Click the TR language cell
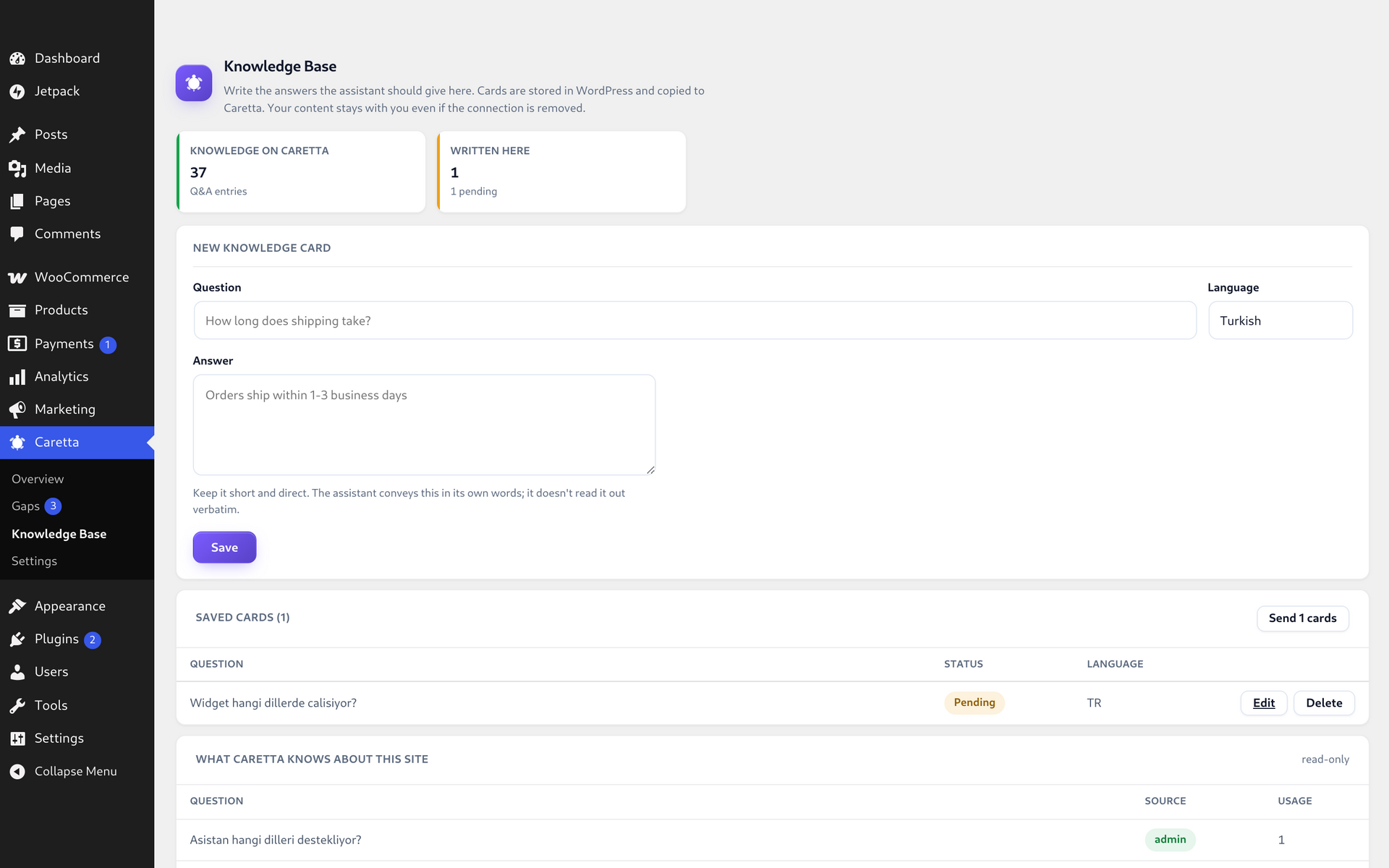Image resolution: width=1389 pixels, height=868 pixels. pos(1094,703)
